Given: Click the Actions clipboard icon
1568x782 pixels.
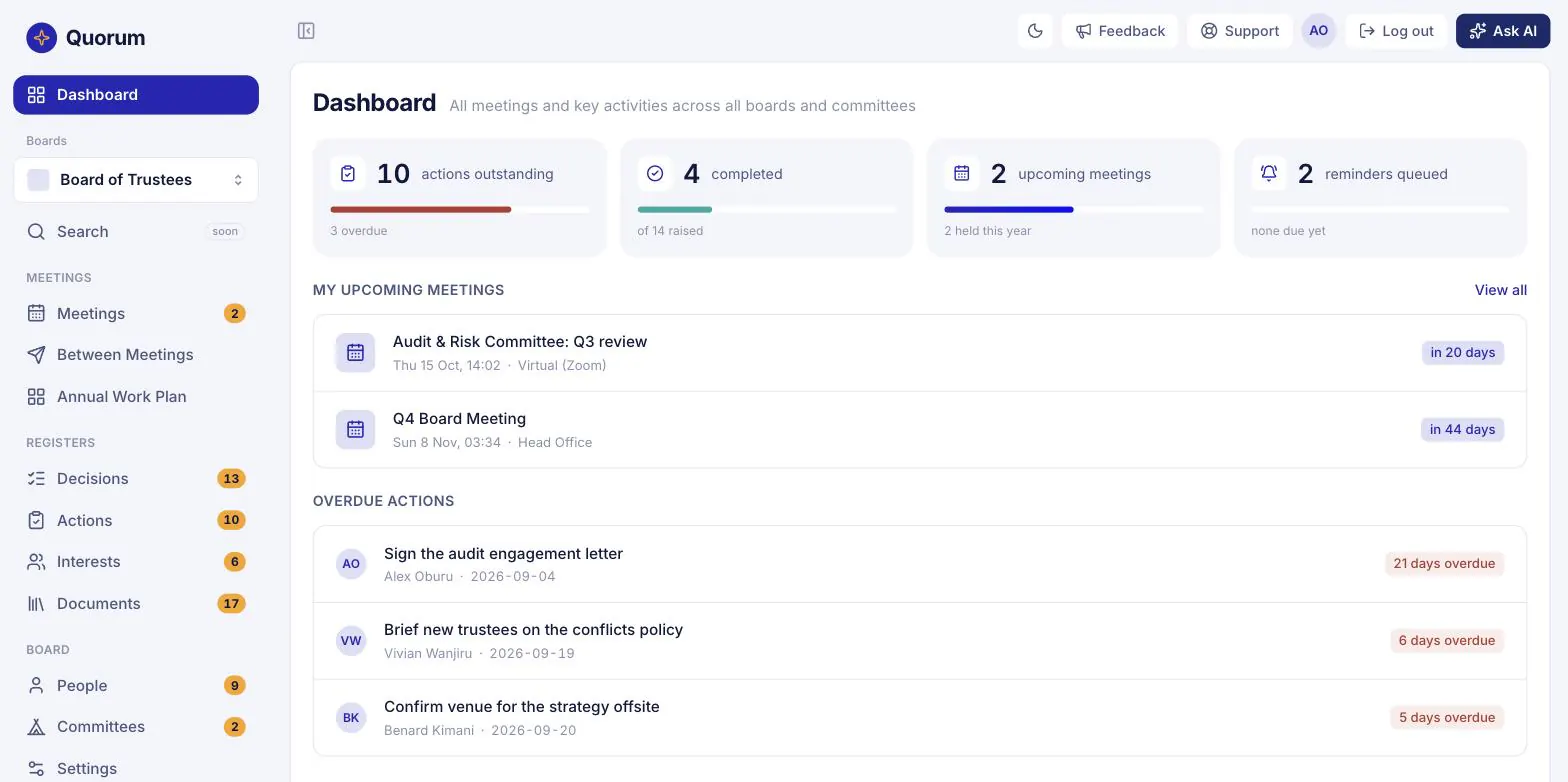Looking at the screenshot, I should [x=36, y=521].
